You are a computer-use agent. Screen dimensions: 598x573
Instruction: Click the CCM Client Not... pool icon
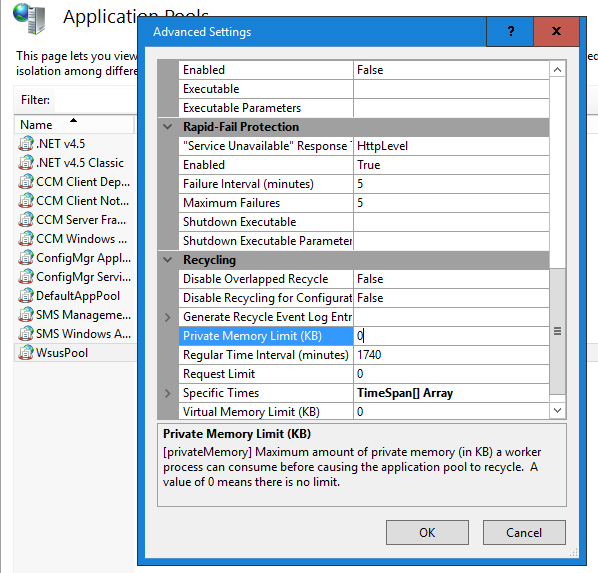click(x=26, y=201)
